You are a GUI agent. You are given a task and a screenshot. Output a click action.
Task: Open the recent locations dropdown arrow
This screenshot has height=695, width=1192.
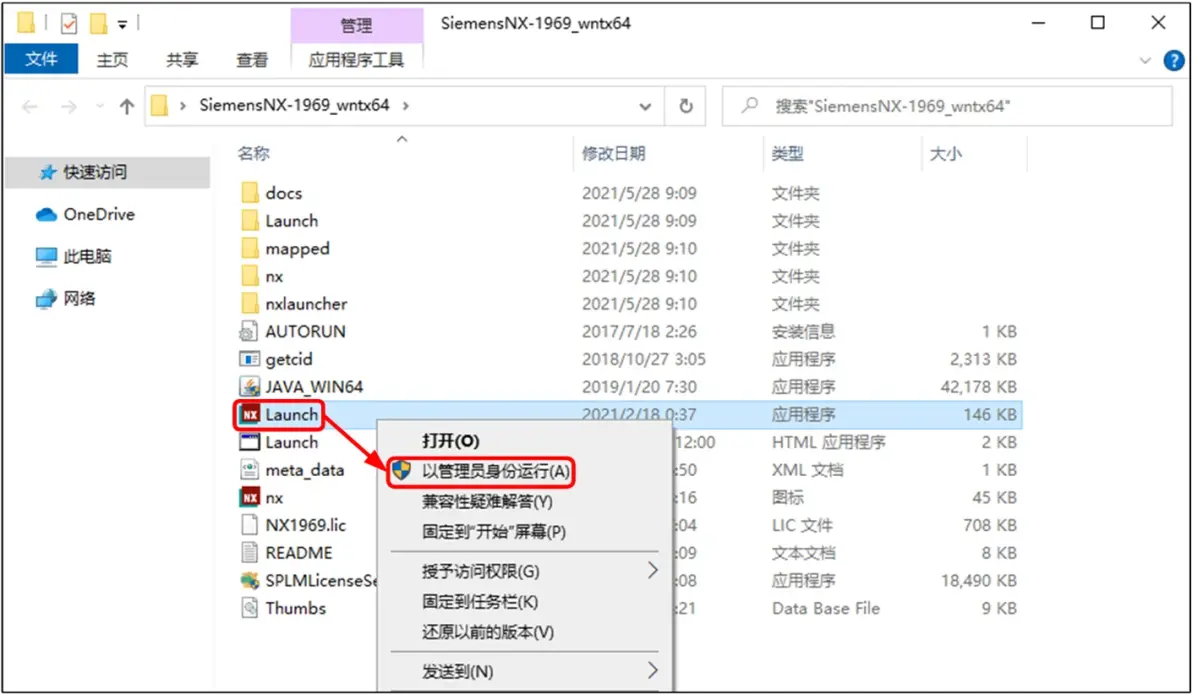pos(100,106)
